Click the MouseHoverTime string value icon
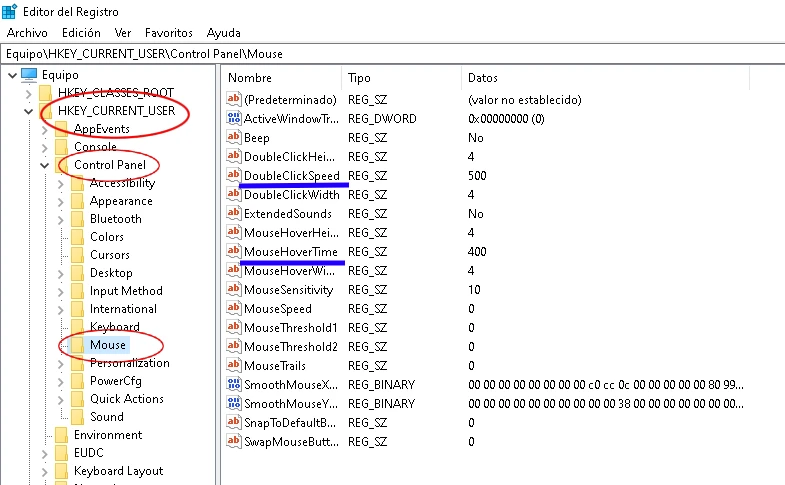785x485 pixels. (x=235, y=252)
